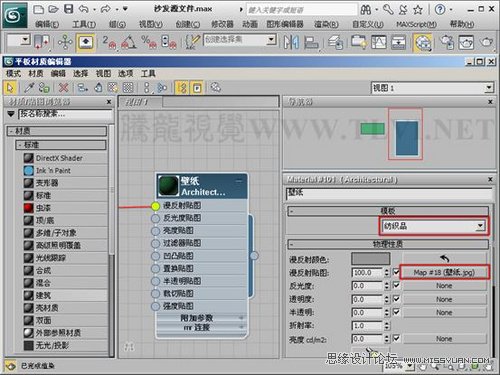Collapse the 物理性质 rollout
This screenshot has width=500, height=375.
tap(388, 244)
